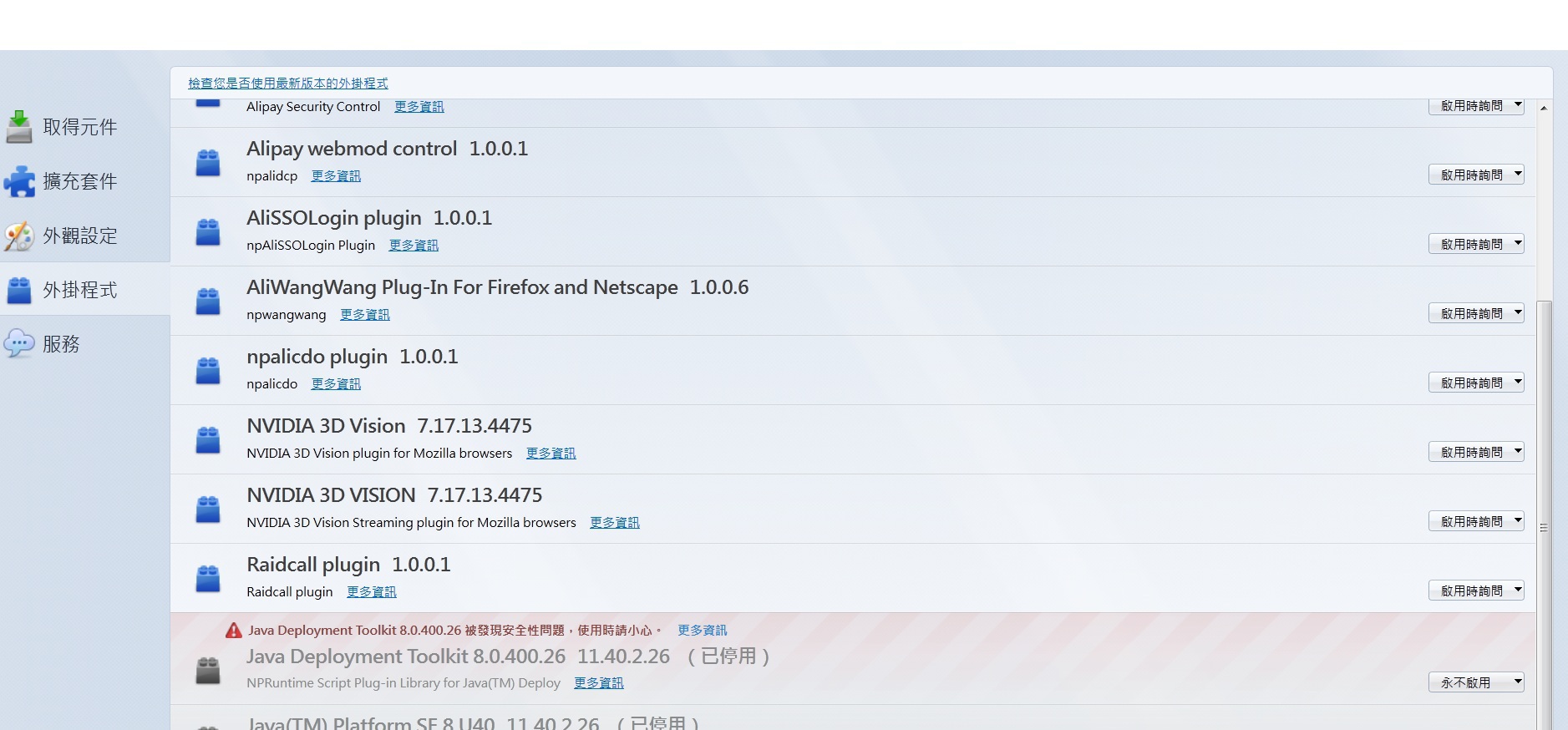Open activation dropdown for Alipay Security Control
The image size is (1568, 730).
point(1476,106)
